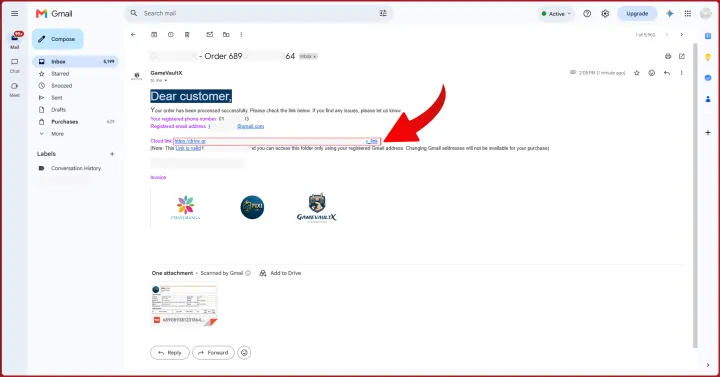Show Scanned by Gmail info icon

point(248,273)
